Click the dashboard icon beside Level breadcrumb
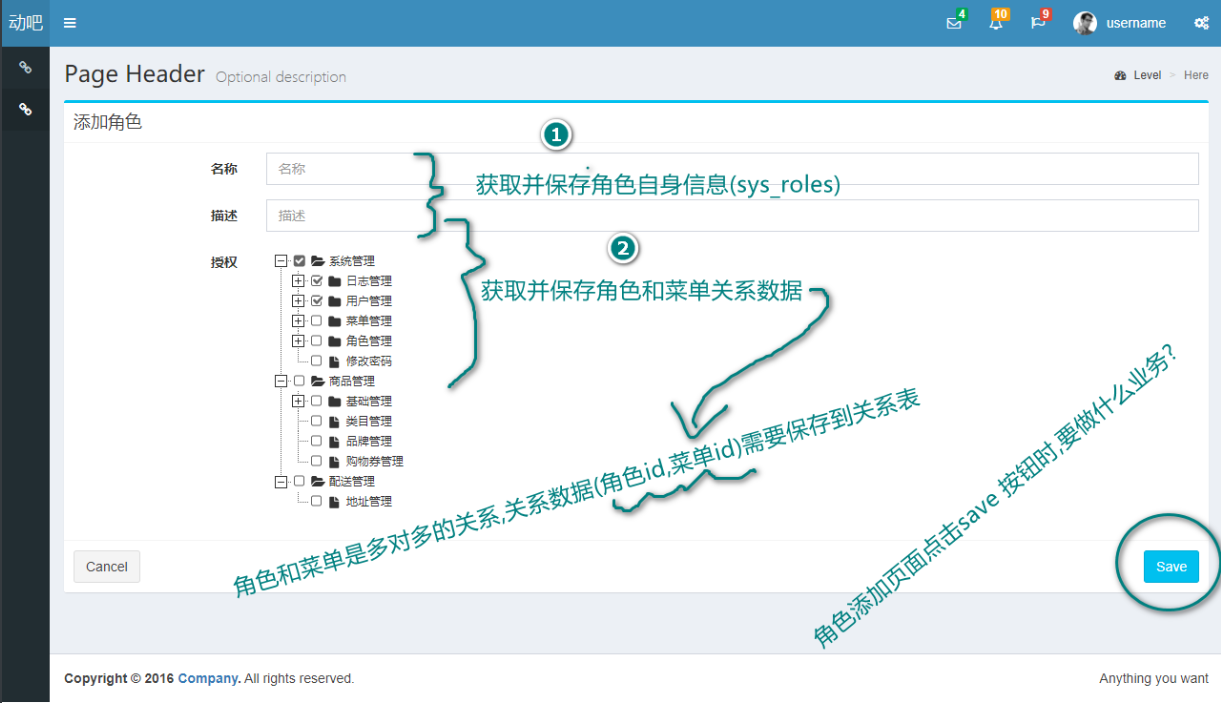 (x=1120, y=75)
